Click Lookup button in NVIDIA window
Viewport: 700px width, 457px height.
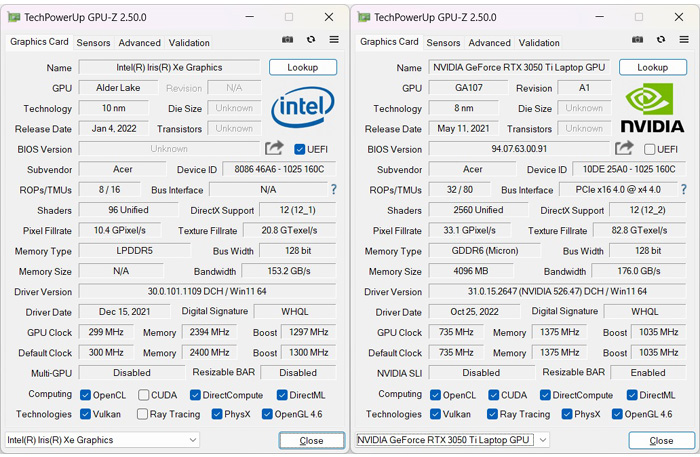[x=653, y=67]
